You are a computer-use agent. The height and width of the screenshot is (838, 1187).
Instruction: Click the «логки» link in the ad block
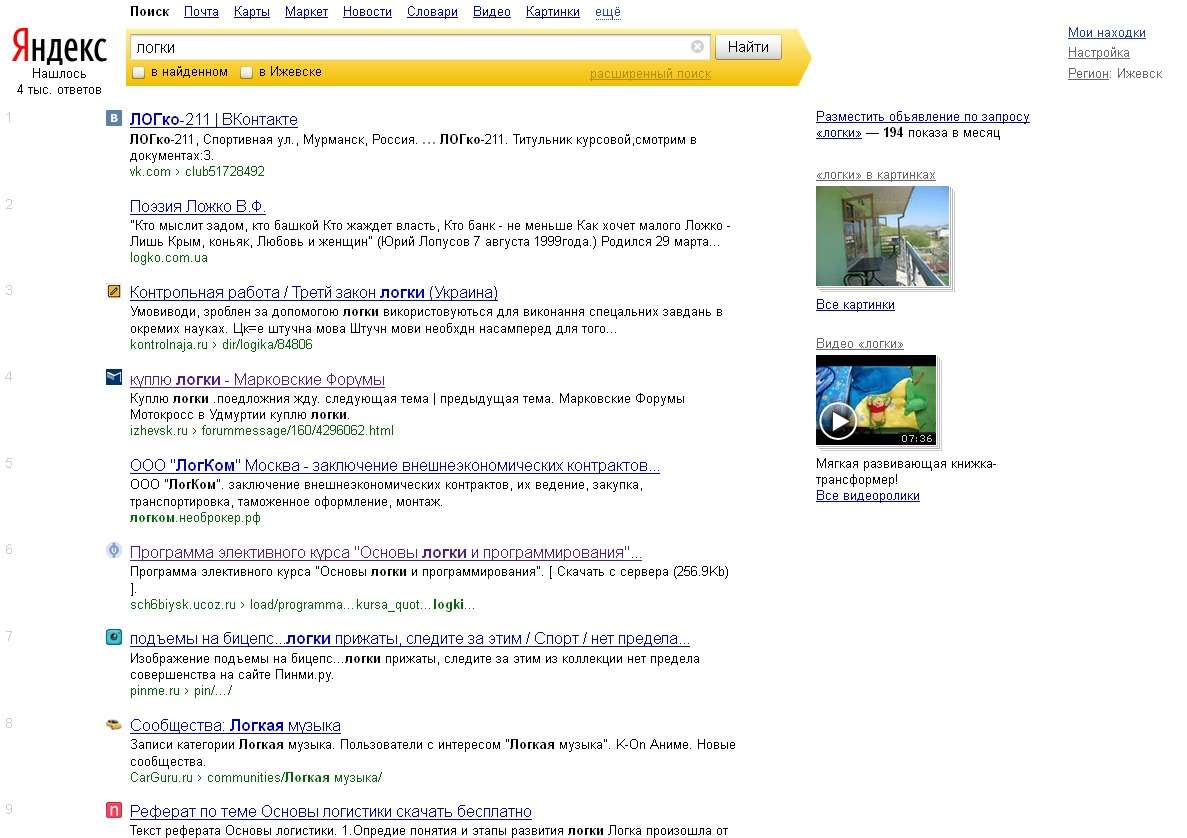839,133
